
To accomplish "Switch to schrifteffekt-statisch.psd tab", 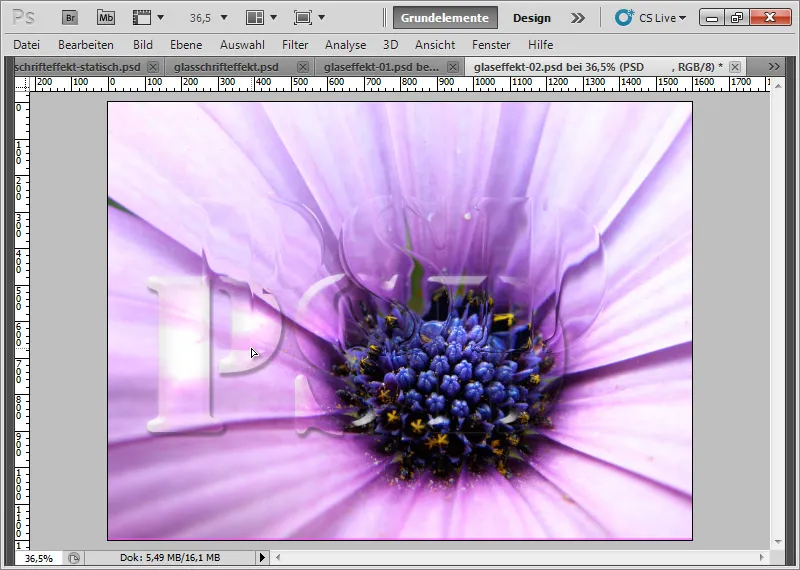I will [78, 67].
